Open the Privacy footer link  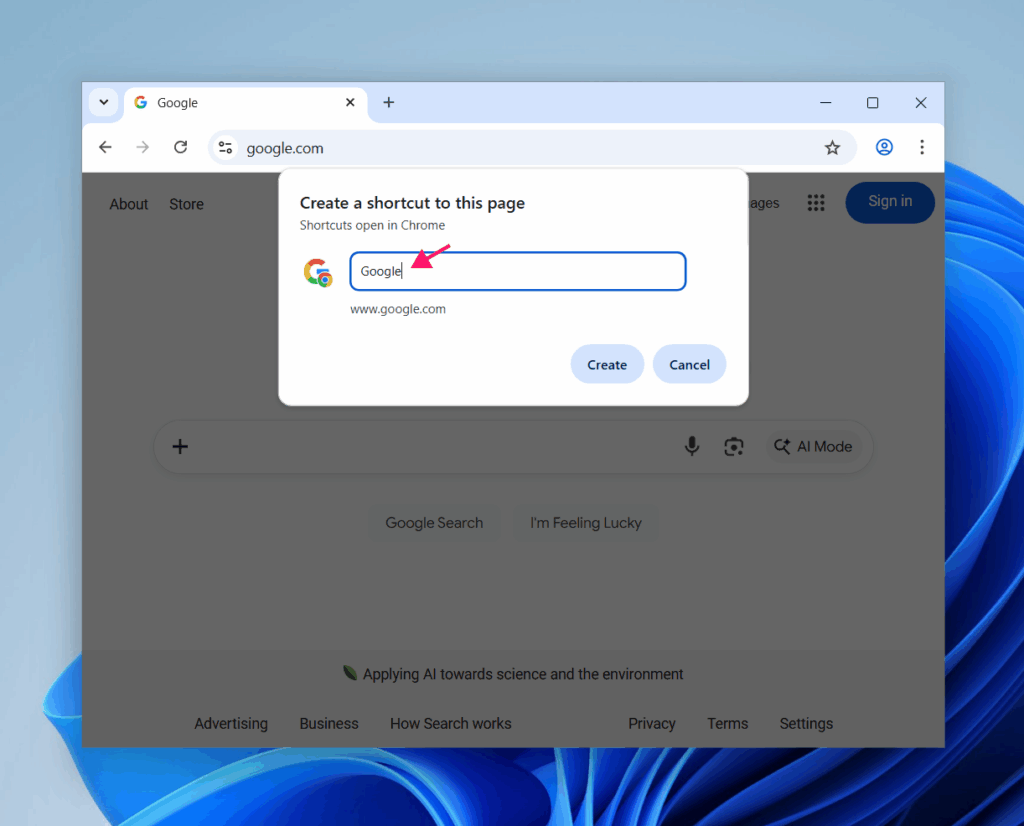(x=652, y=723)
